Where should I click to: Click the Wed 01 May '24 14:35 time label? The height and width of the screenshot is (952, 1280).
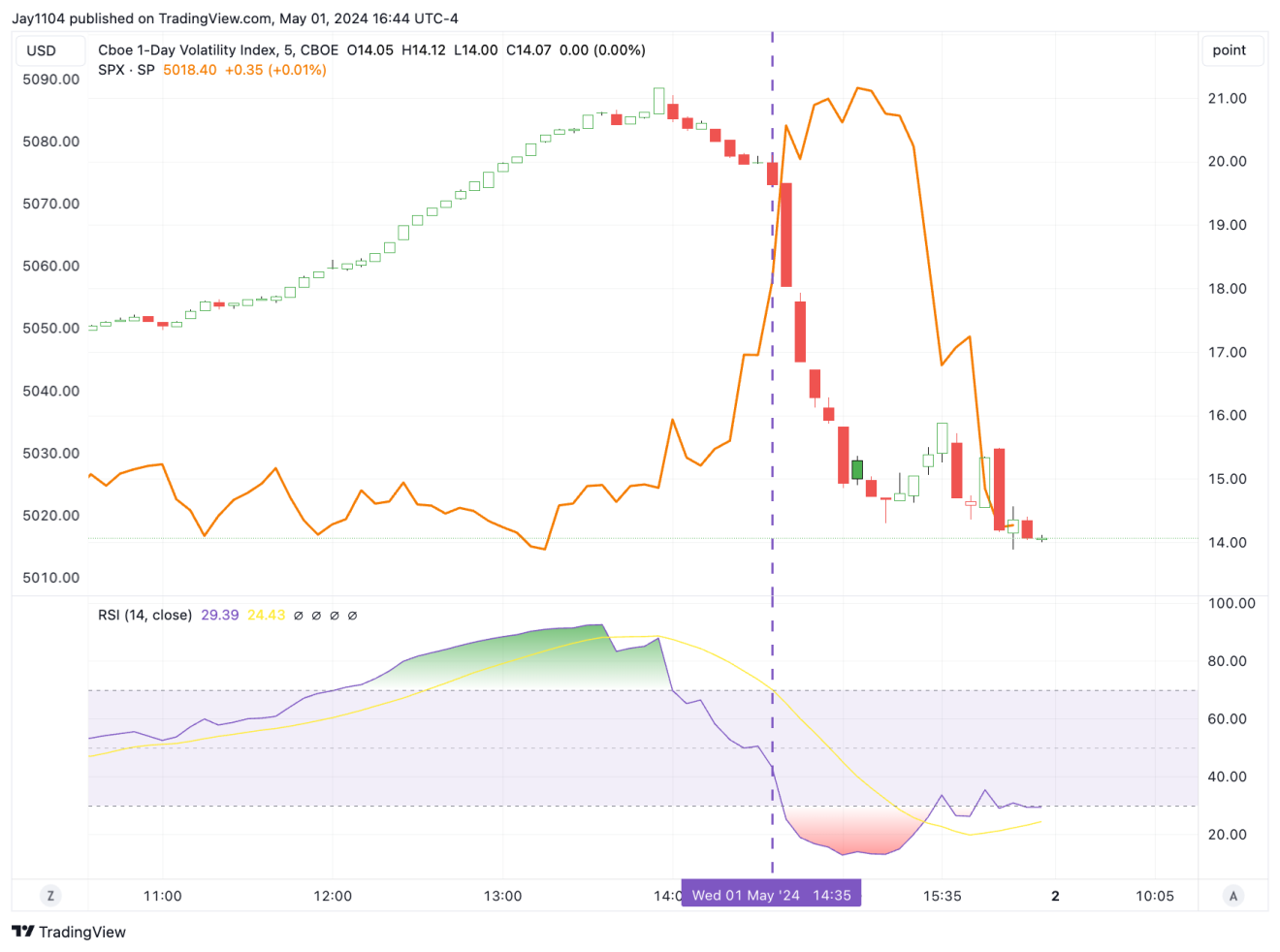pos(771,895)
